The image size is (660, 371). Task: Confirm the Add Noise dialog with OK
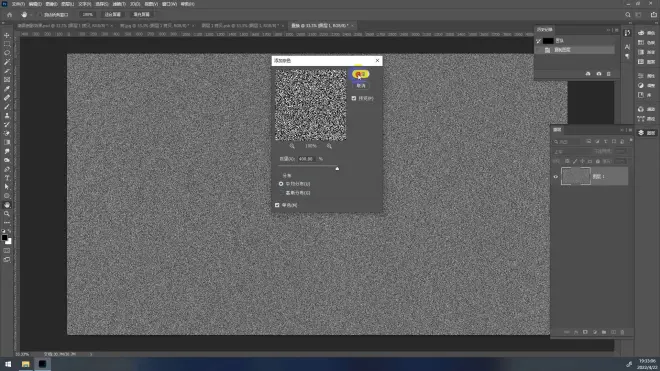[361, 74]
